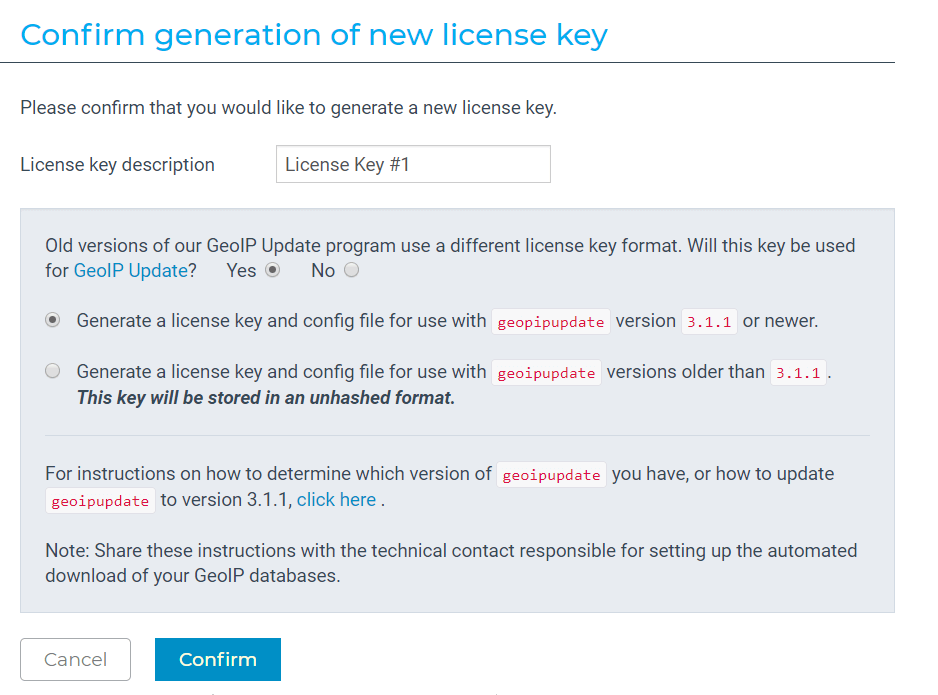Follow the 'click here' instructions link

tap(336, 500)
